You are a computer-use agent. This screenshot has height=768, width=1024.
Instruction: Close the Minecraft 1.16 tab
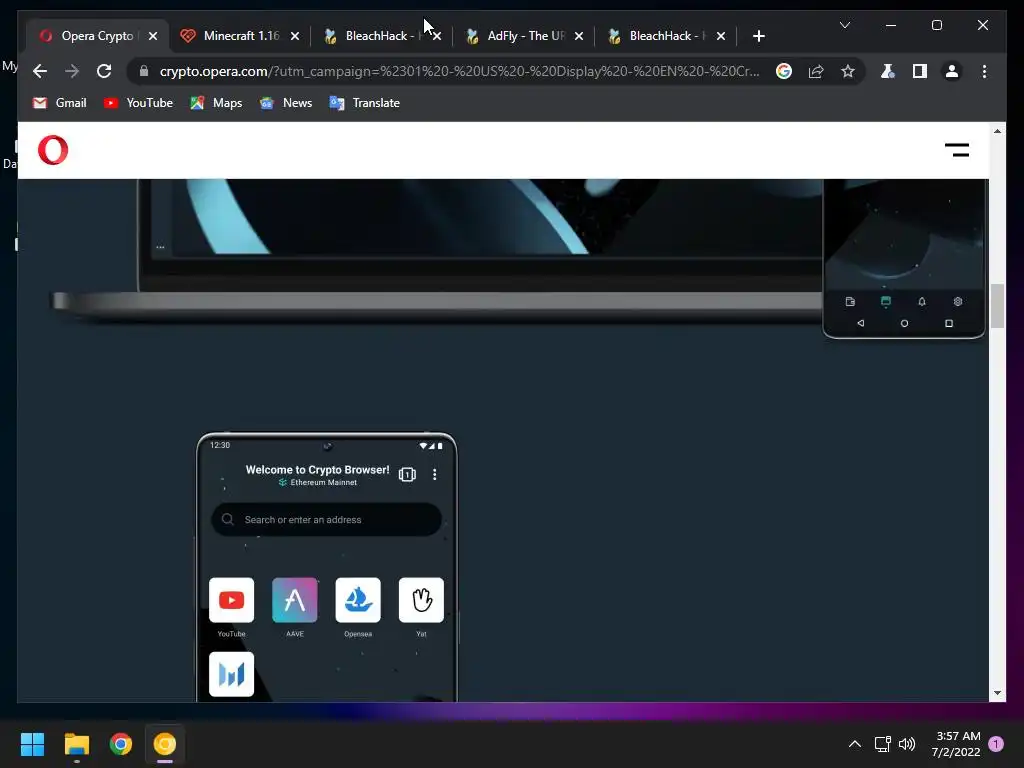point(295,36)
